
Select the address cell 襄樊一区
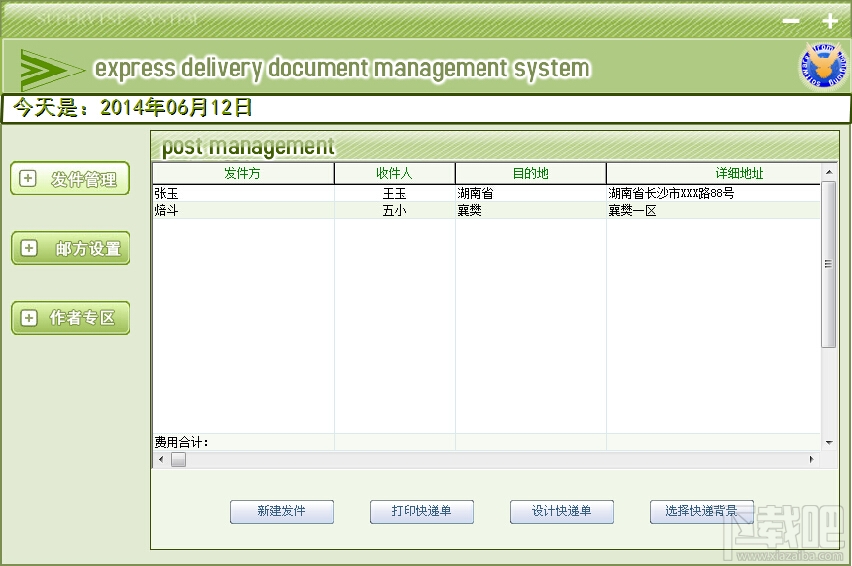click(x=713, y=210)
